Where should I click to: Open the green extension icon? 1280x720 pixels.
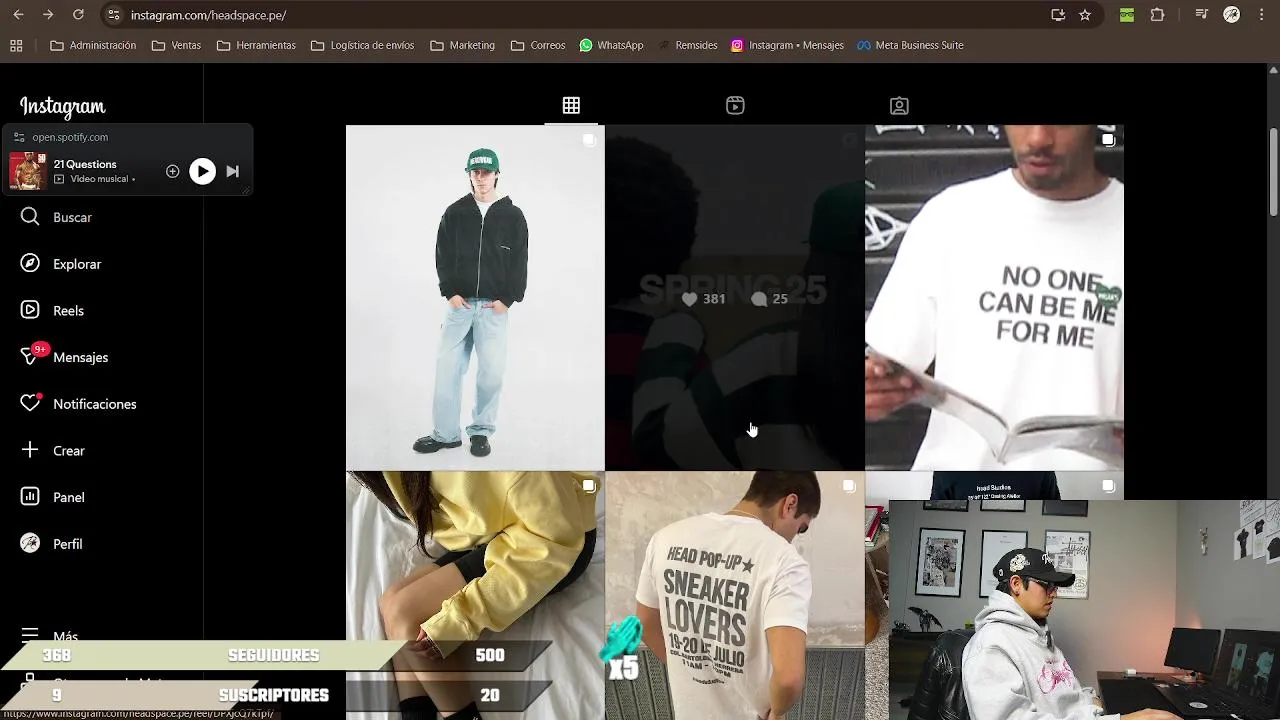[1127, 15]
